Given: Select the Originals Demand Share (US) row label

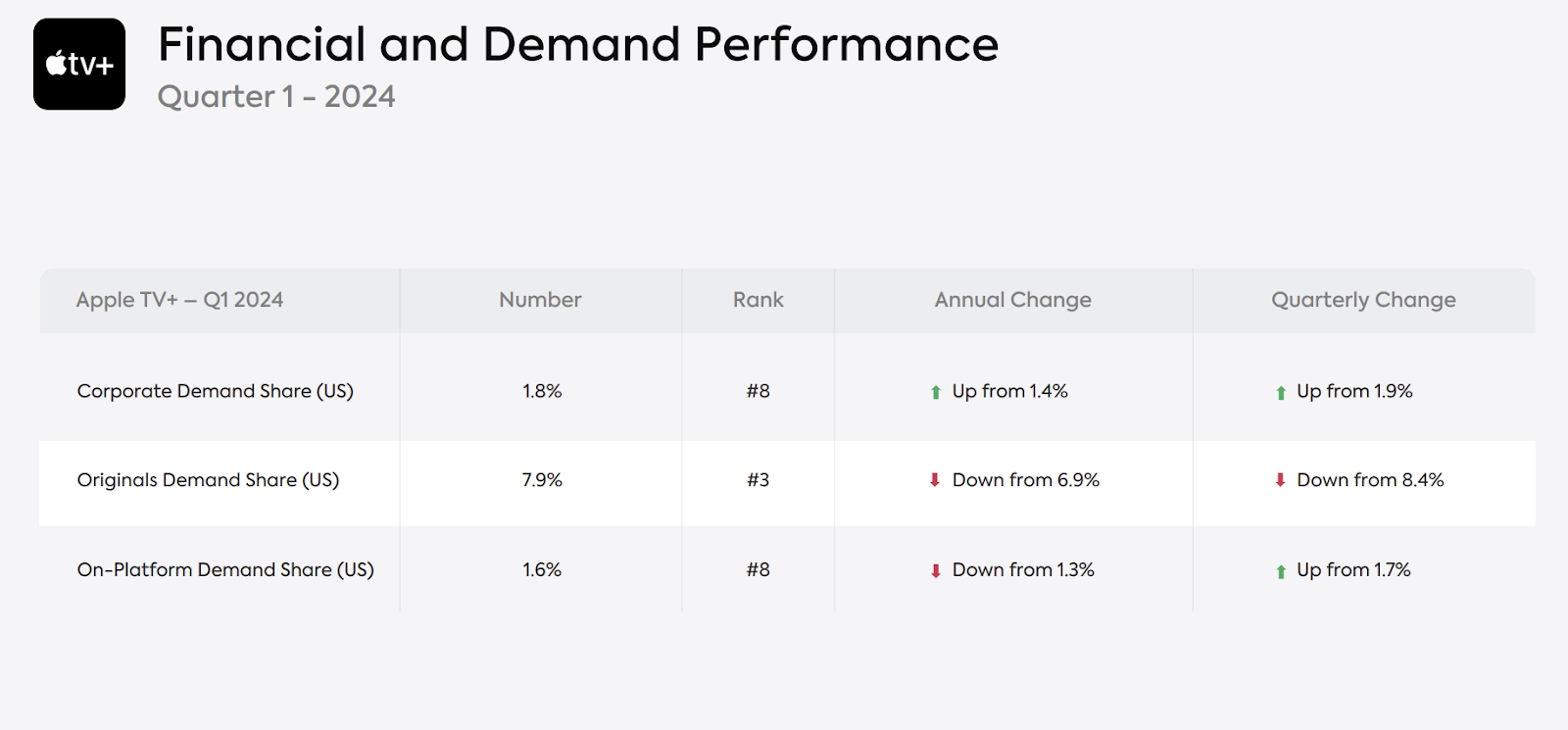Looking at the screenshot, I should [208, 480].
